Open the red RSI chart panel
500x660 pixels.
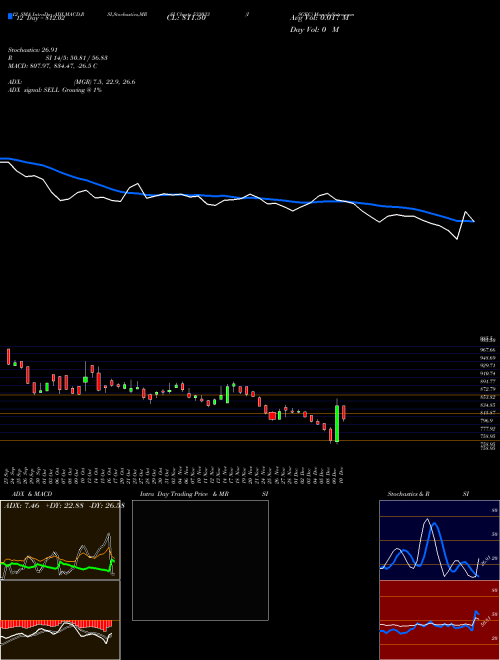[x=439, y=620]
